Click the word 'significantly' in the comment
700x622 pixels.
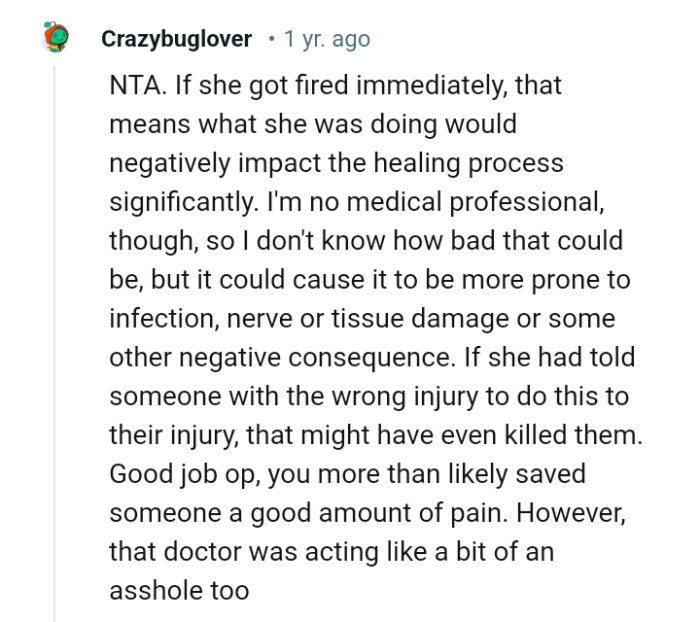pos(180,202)
